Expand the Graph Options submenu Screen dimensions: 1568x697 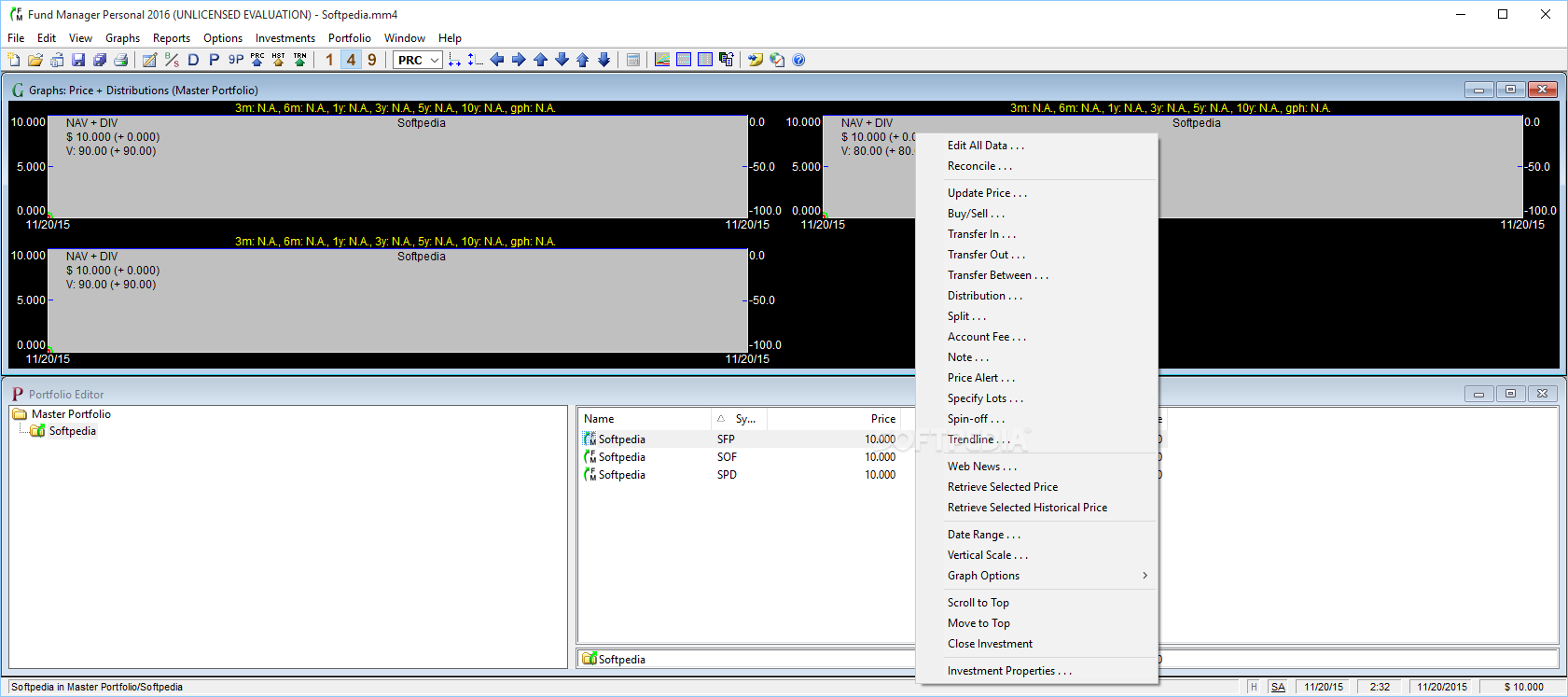pyautogui.click(x=1037, y=576)
